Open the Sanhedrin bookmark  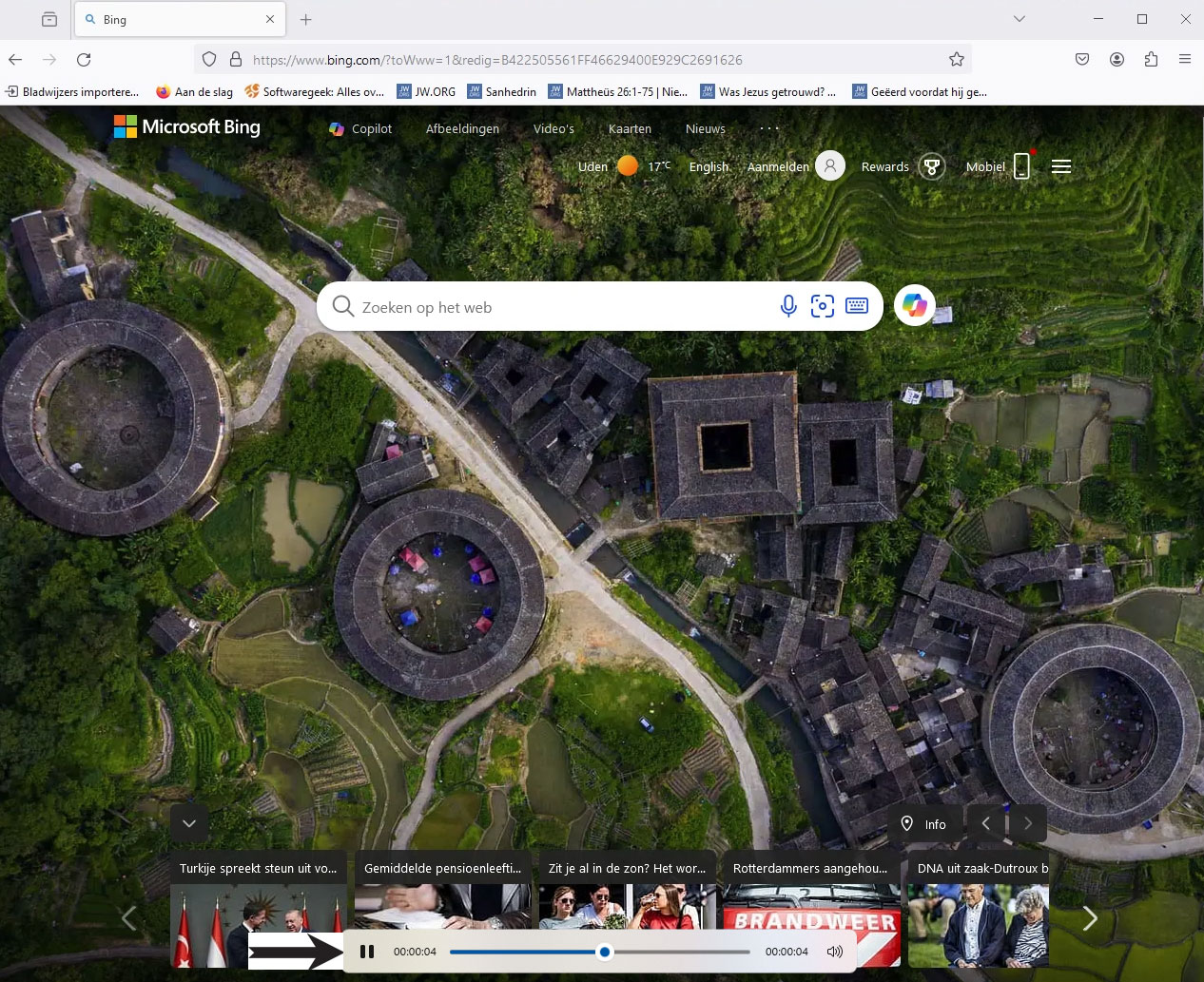pos(502,91)
